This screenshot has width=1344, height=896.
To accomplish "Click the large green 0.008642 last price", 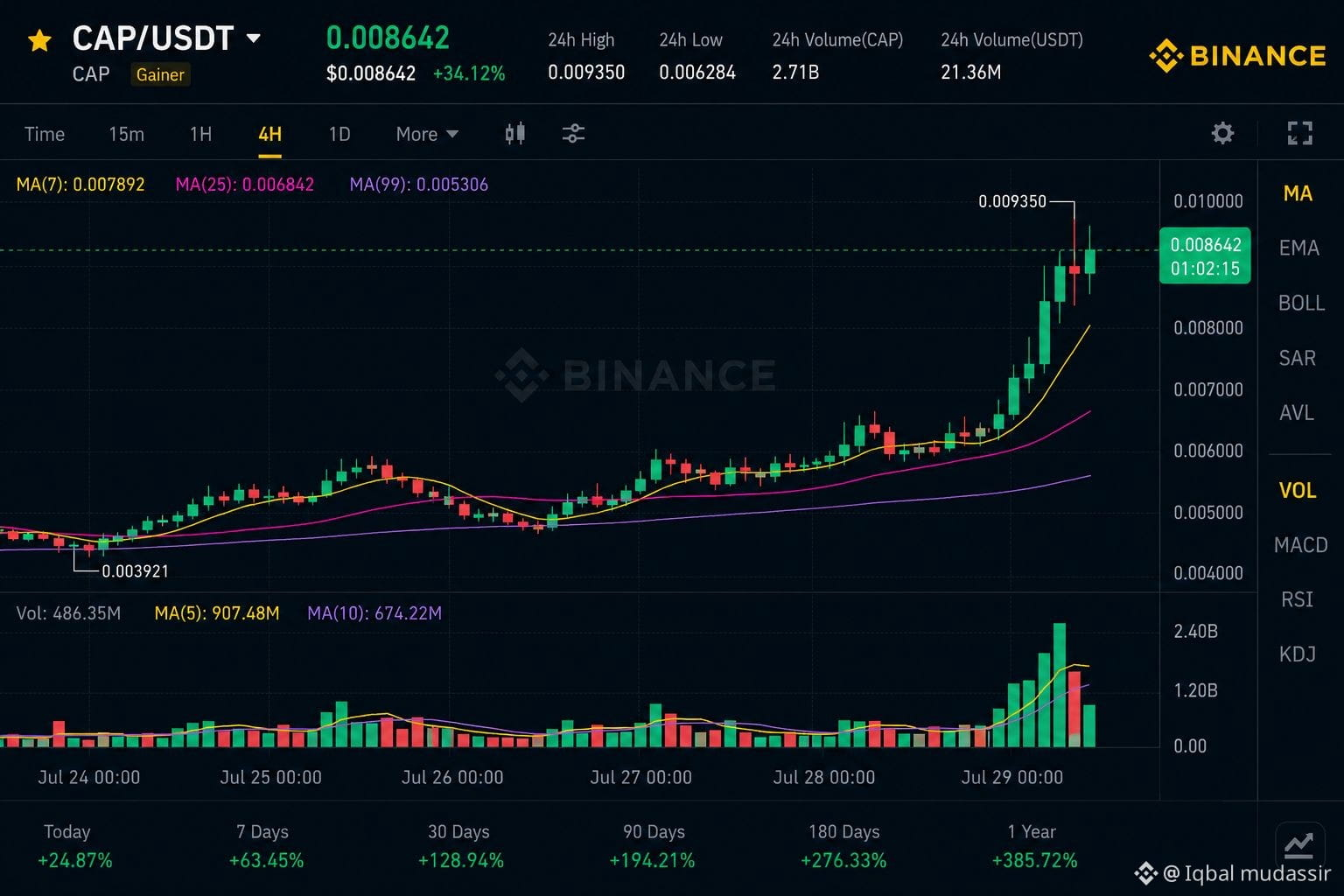I will 388,38.
